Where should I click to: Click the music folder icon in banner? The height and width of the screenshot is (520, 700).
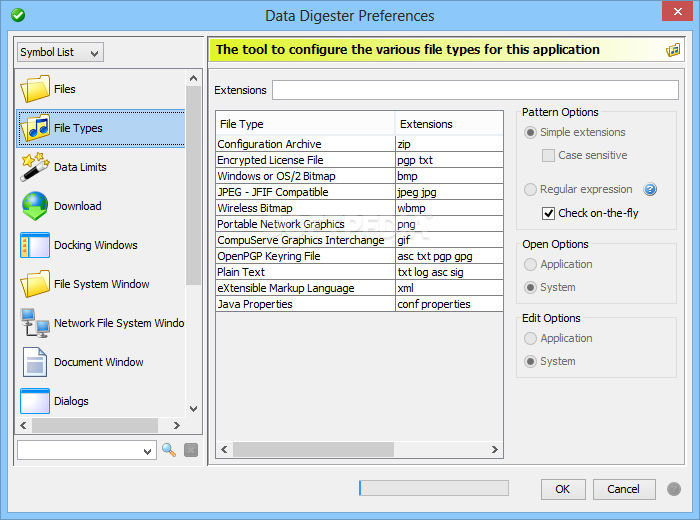(x=673, y=50)
